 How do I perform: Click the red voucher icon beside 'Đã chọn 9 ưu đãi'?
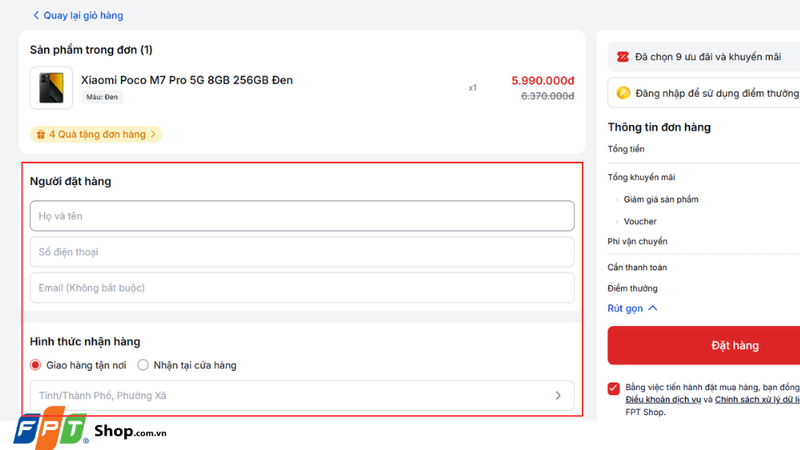[622, 57]
